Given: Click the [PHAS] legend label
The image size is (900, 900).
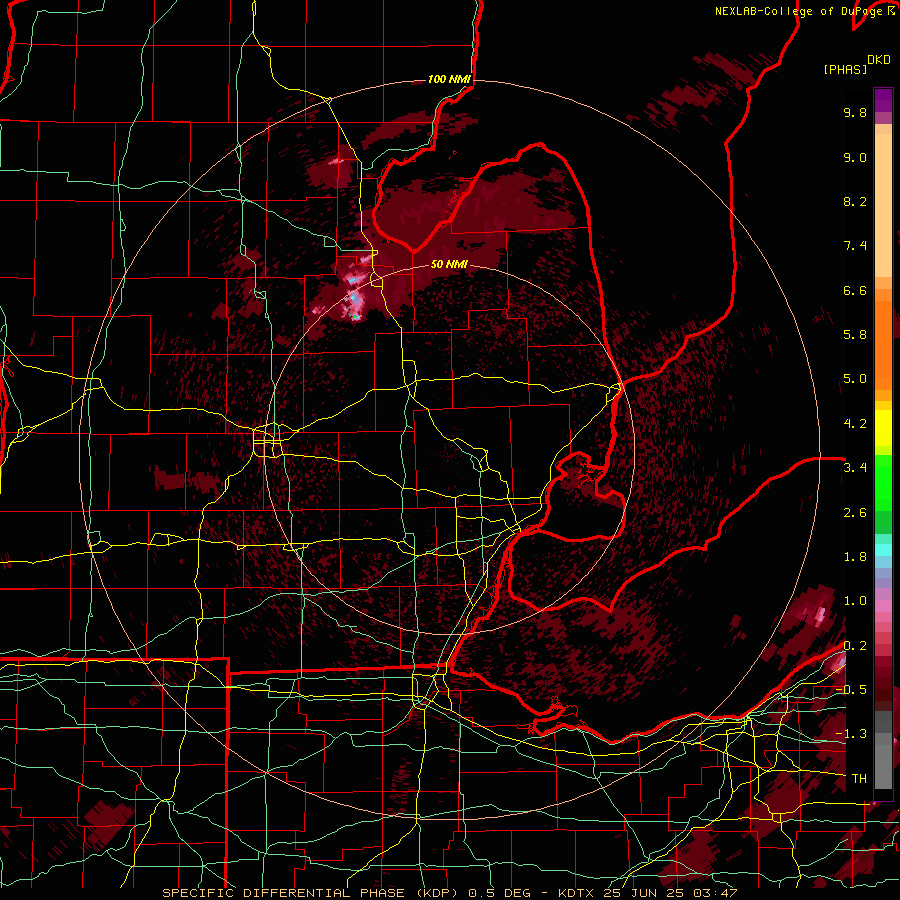Looking at the screenshot, I should [845, 70].
